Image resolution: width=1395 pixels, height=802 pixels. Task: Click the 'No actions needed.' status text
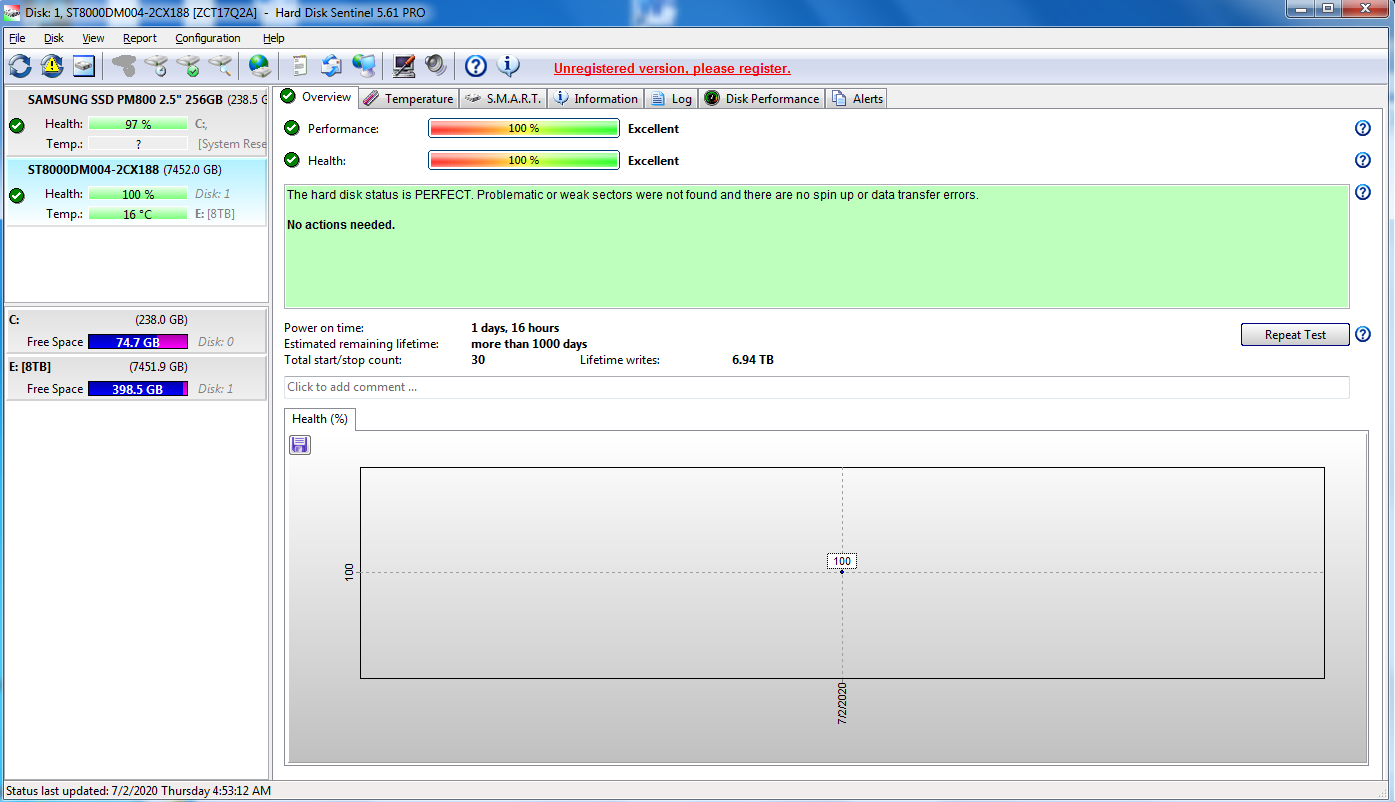click(341, 225)
